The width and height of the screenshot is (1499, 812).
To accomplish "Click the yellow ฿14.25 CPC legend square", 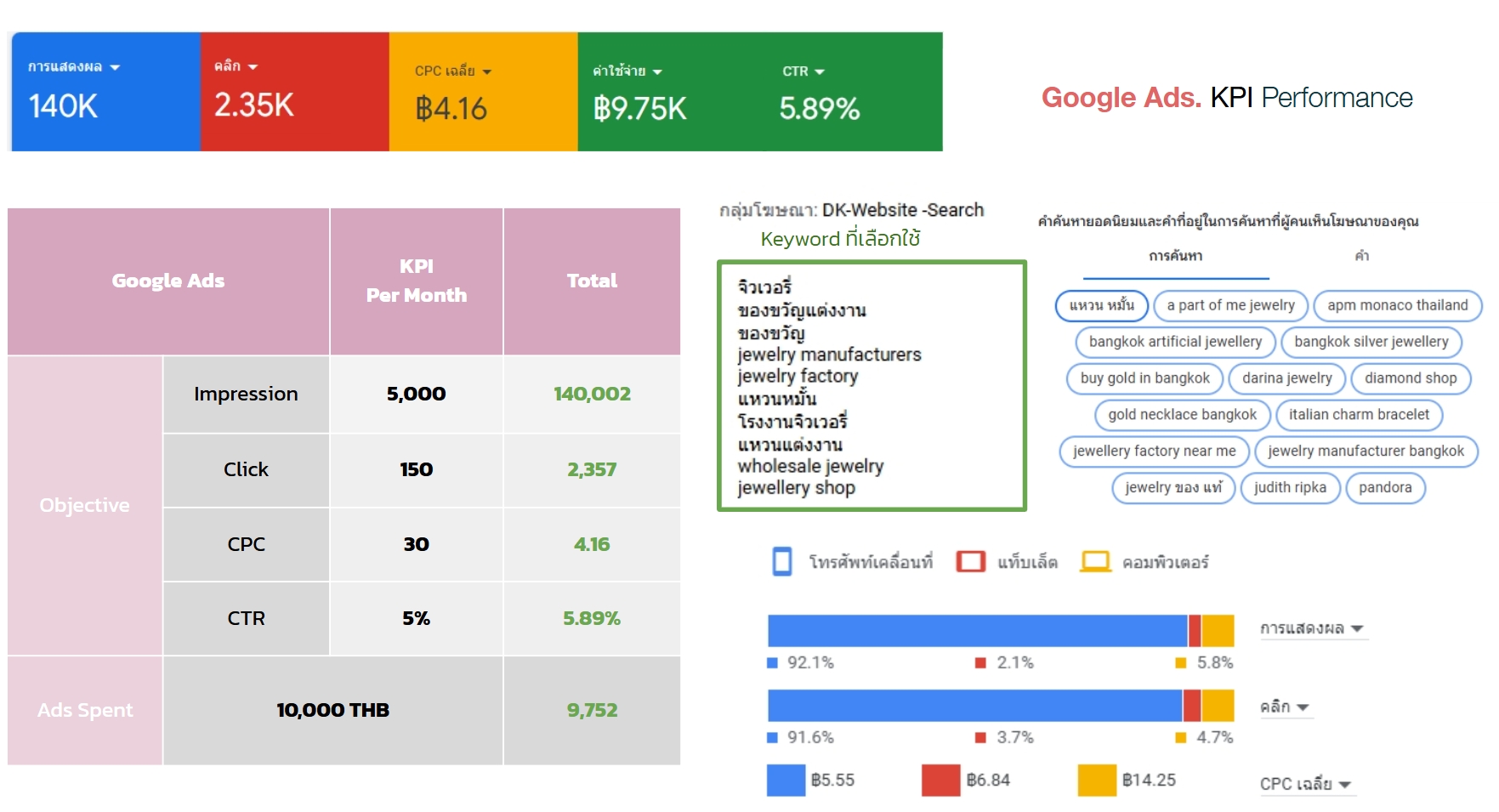I will pos(1096,780).
